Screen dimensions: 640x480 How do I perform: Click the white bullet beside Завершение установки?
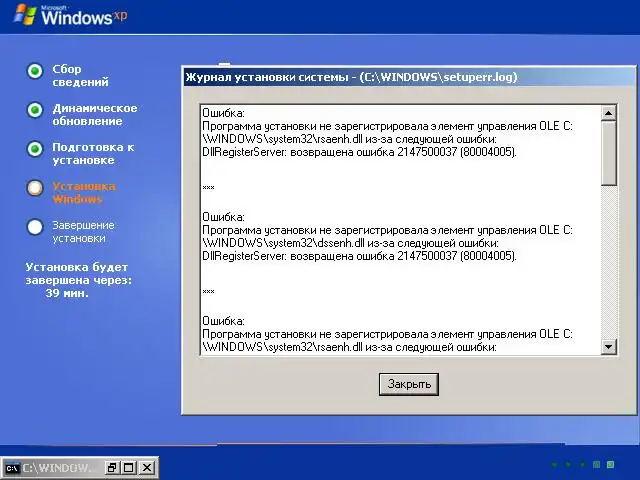[35, 227]
